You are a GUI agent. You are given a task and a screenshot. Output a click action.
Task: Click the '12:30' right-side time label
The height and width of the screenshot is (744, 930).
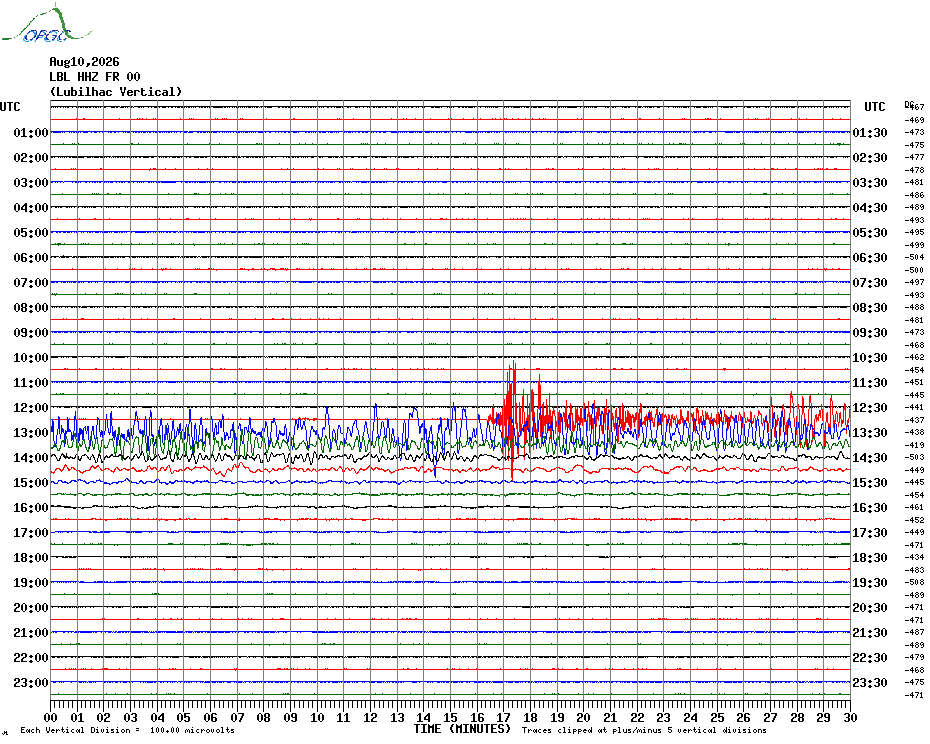(870, 408)
